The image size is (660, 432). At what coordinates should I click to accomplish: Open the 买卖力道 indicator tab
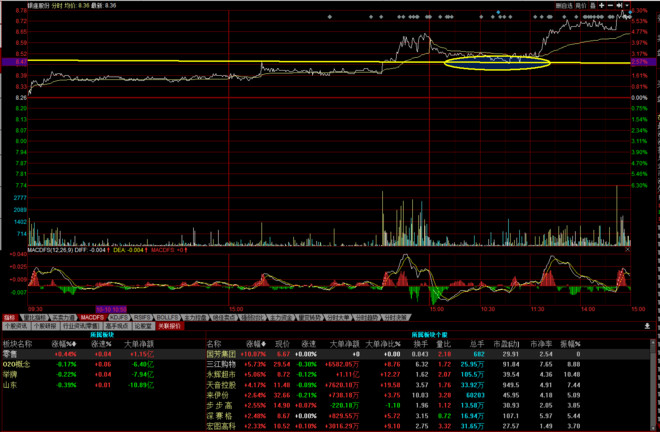63,317
